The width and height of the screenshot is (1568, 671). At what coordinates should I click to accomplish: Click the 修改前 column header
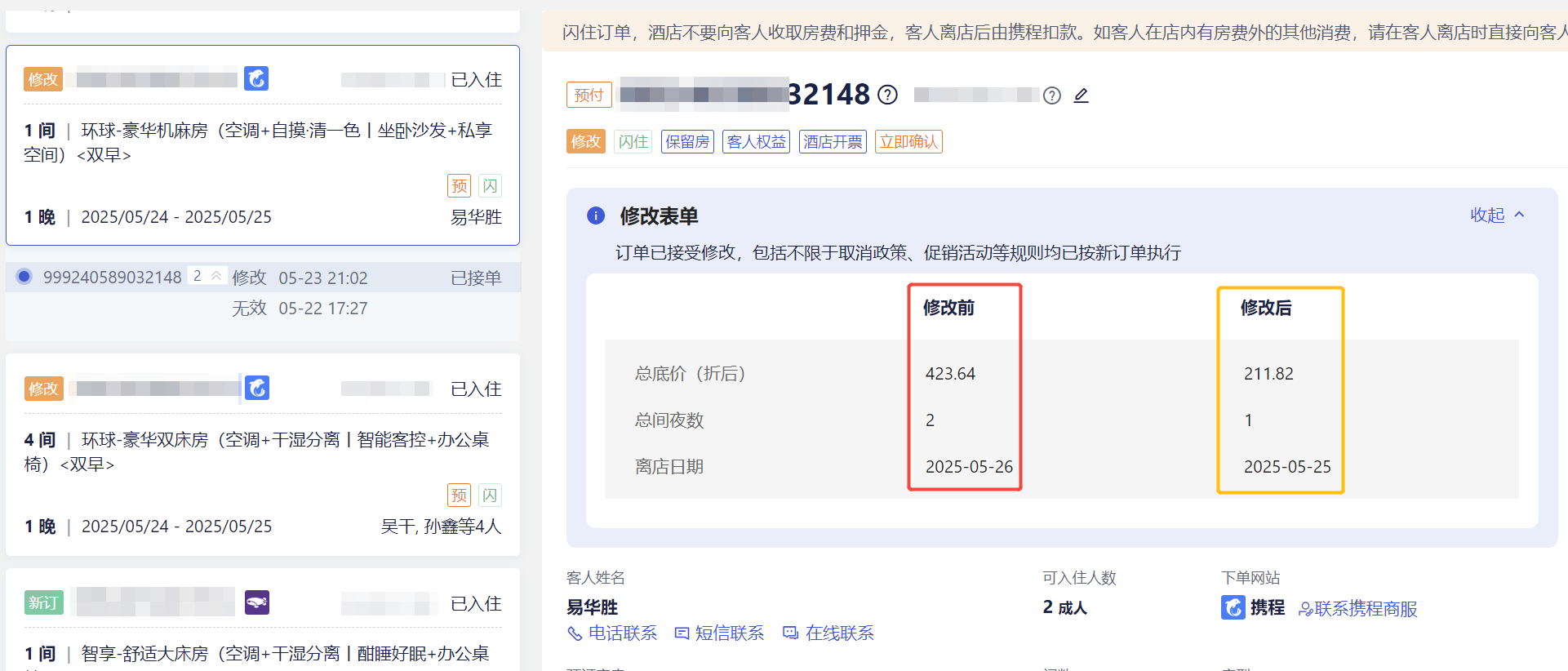tap(948, 308)
